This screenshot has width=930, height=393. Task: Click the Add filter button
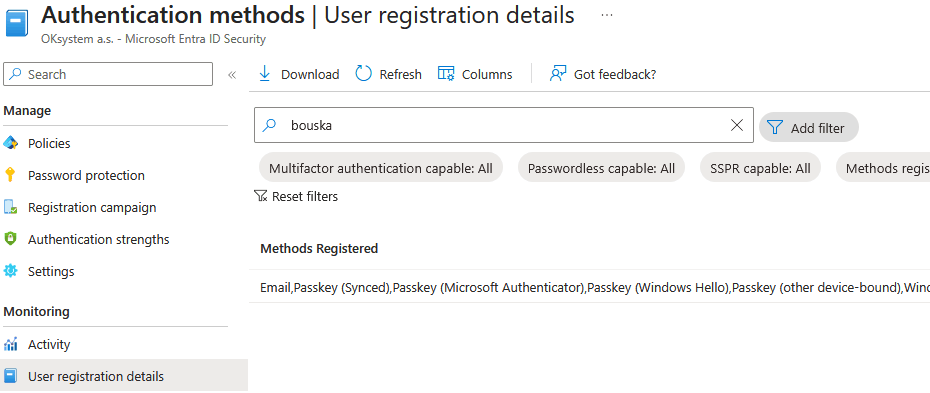808,127
